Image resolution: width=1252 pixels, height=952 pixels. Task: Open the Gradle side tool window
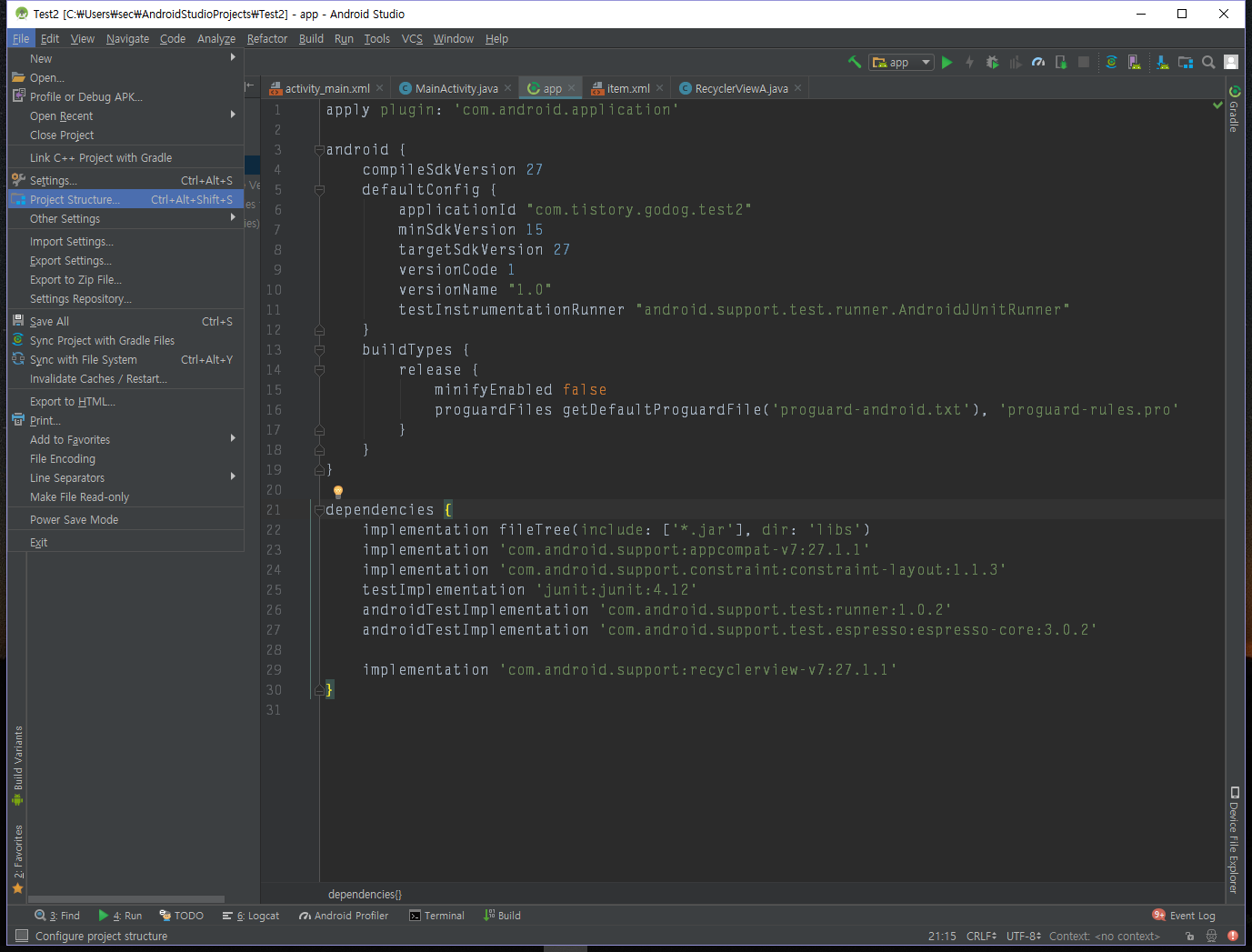pos(1235,109)
